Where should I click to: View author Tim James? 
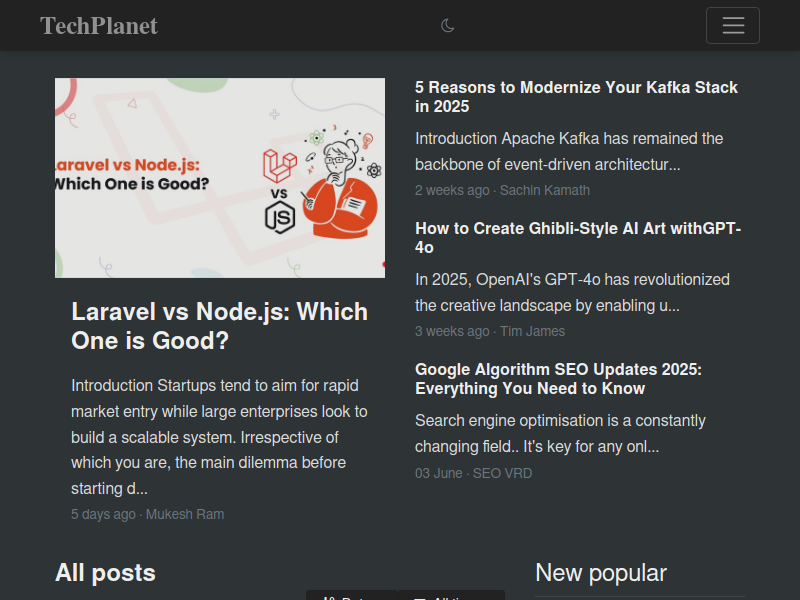533,331
